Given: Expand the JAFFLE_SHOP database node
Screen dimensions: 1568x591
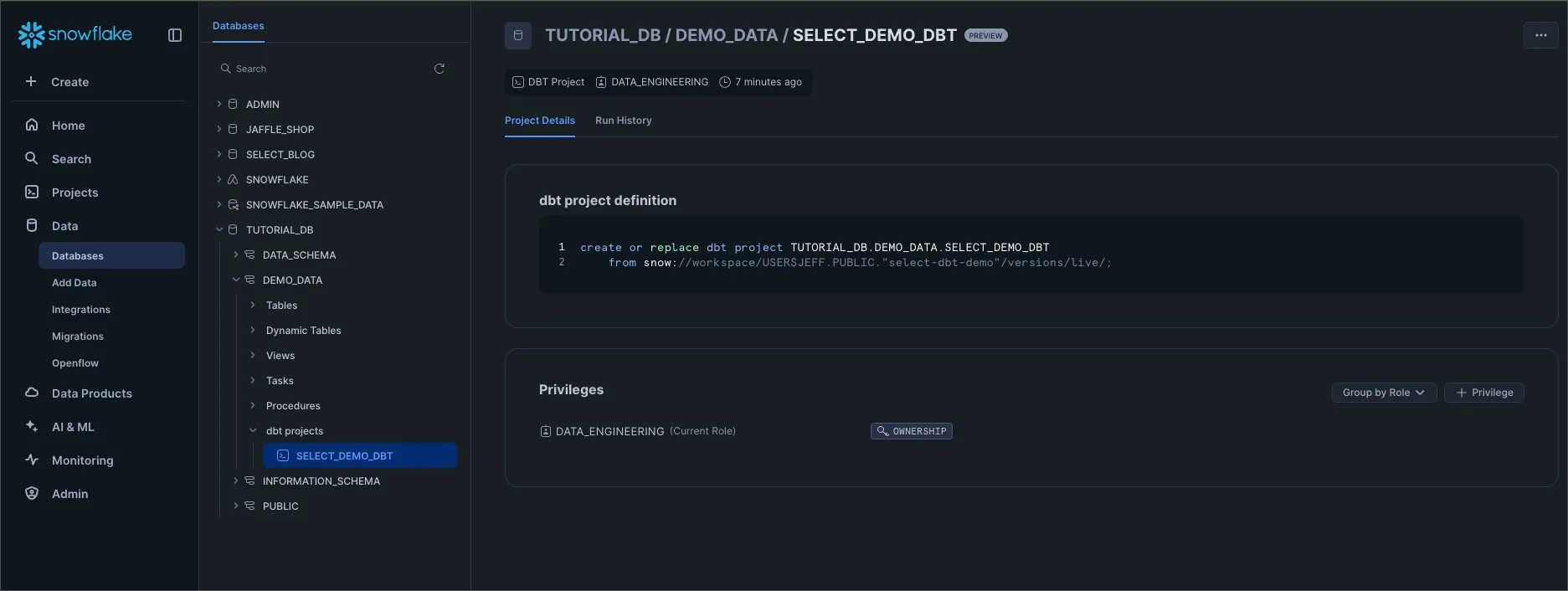Looking at the screenshot, I should tap(219, 129).
